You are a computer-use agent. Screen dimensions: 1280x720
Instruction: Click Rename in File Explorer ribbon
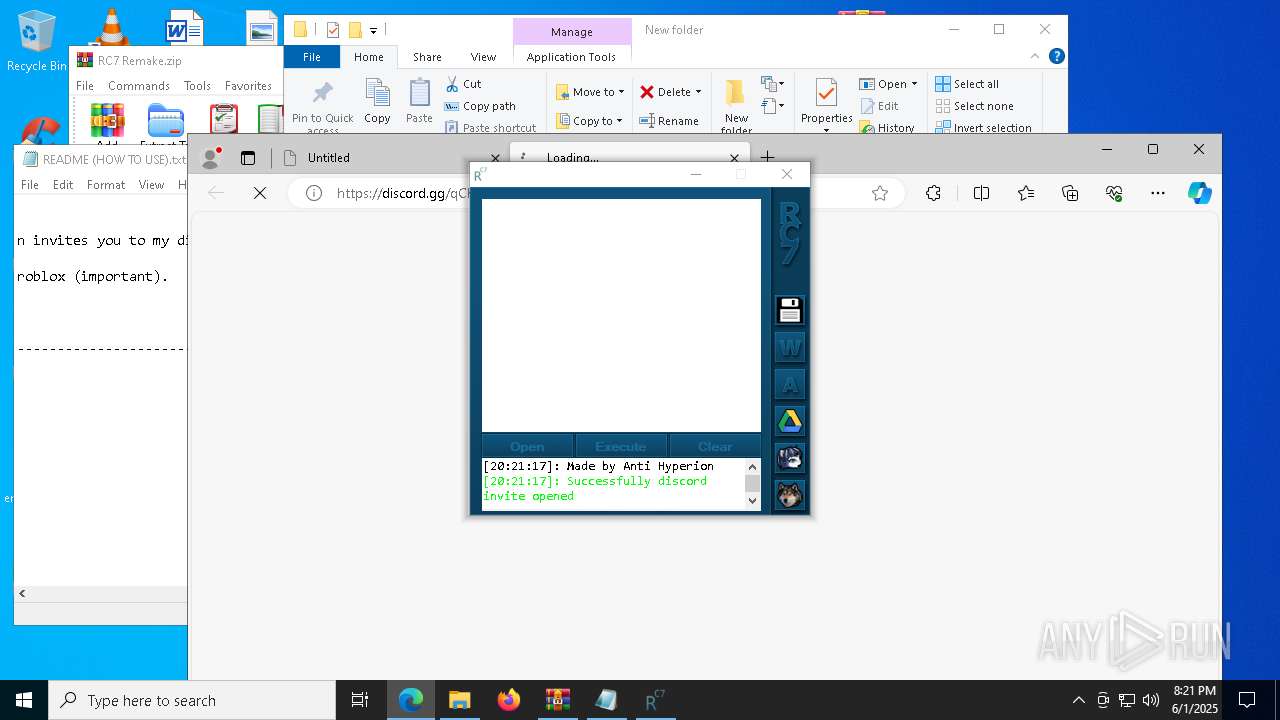click(x=670, y=121)
